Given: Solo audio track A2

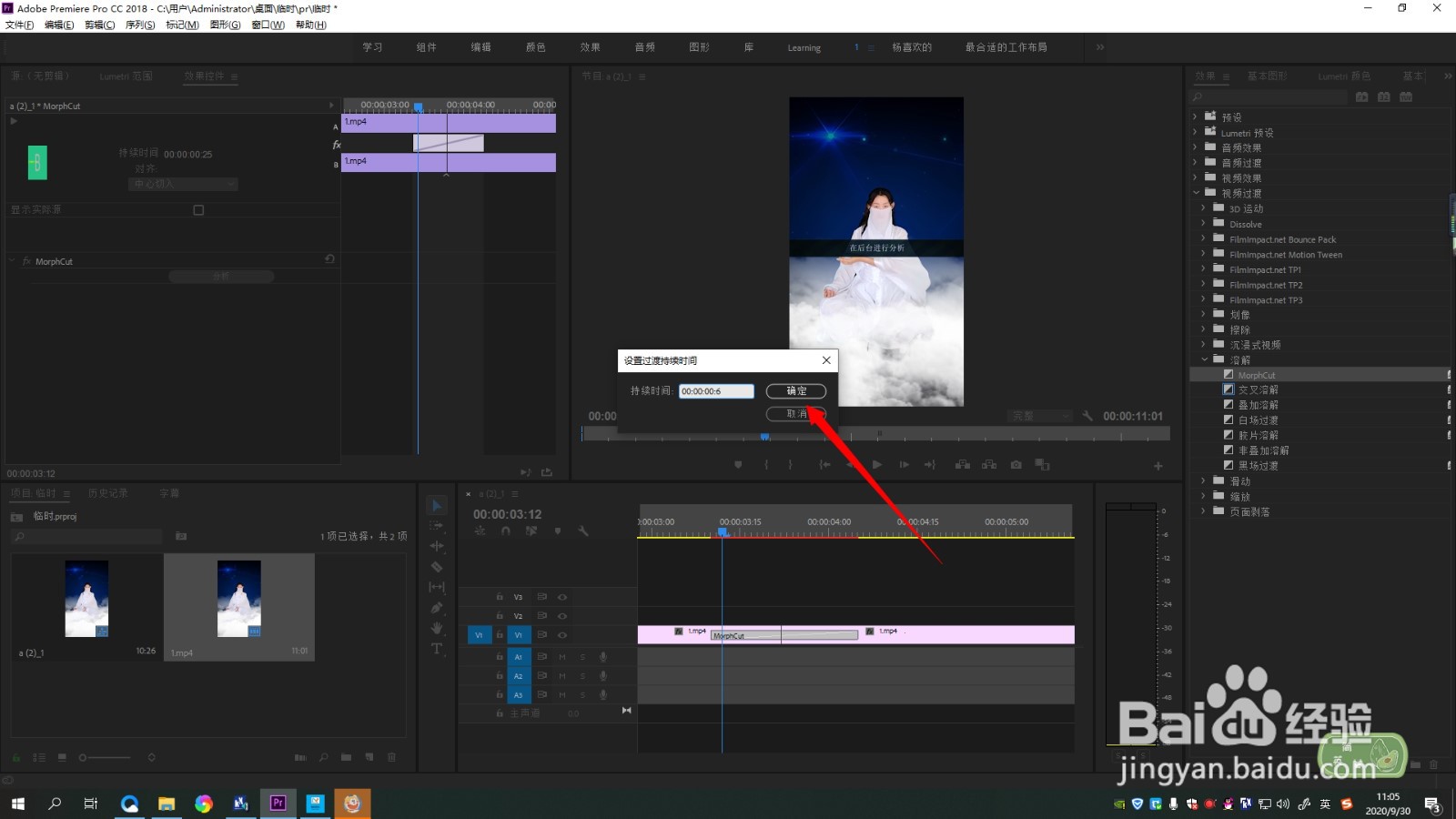Looking at the screenshot, I should pos(582,676).
